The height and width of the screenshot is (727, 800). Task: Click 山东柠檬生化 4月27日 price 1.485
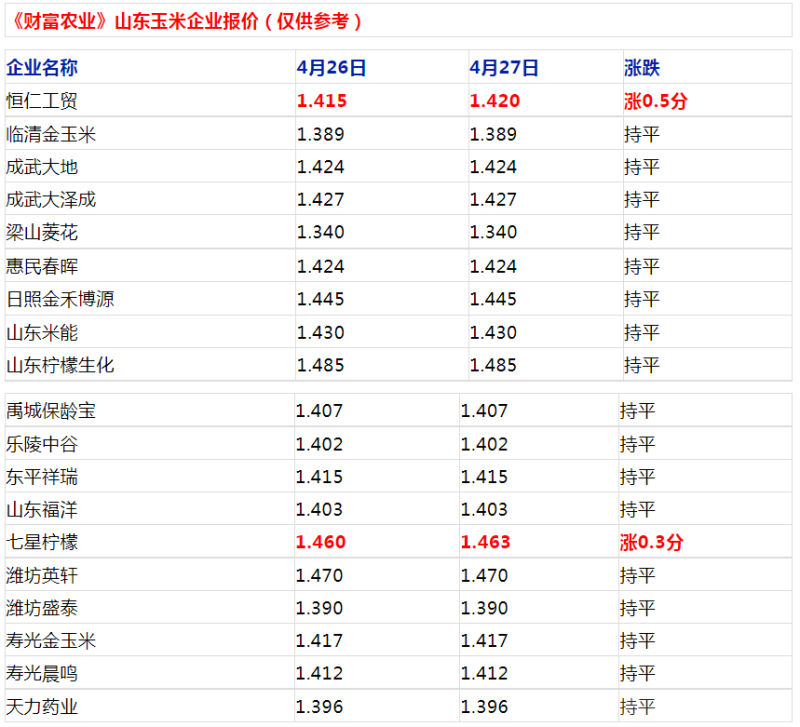pyautogui.click(x=493, y=365)
